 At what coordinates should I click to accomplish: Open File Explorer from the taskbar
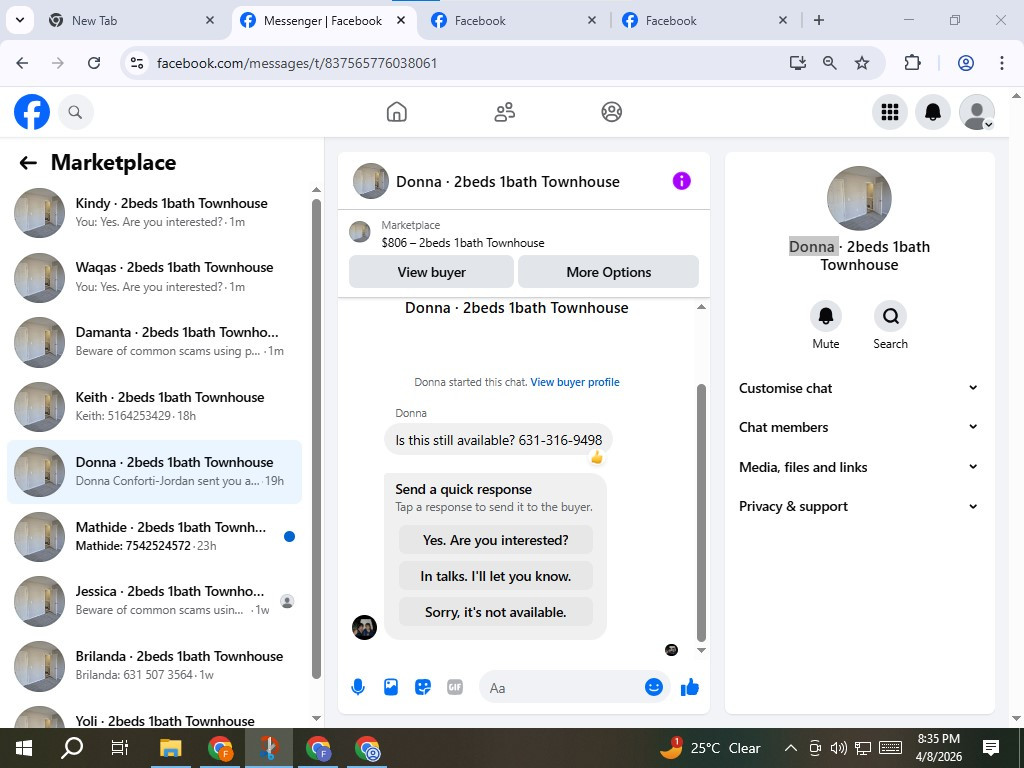[x=170, y=748]
